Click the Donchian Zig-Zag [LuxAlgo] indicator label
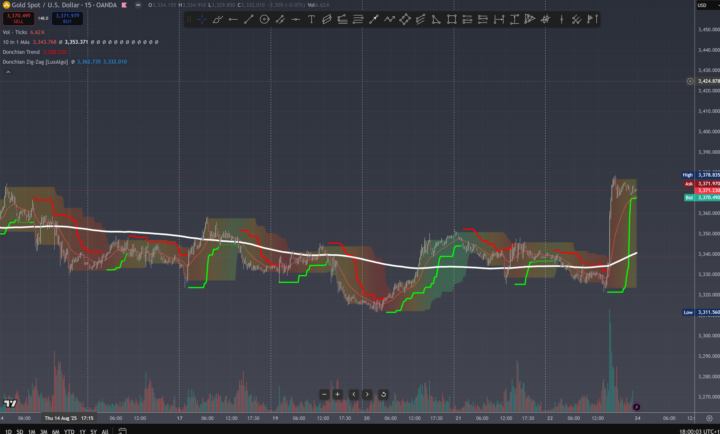720x434 pixels. coord(35,62)
